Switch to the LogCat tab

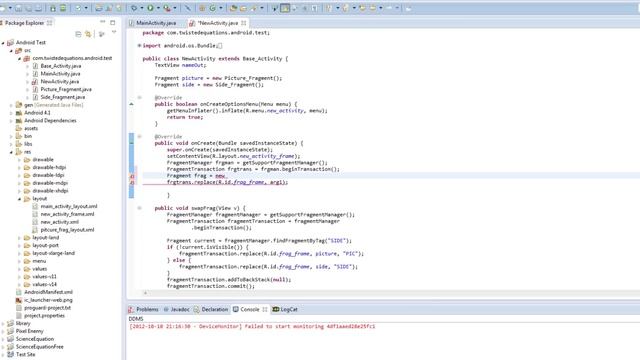285,309
